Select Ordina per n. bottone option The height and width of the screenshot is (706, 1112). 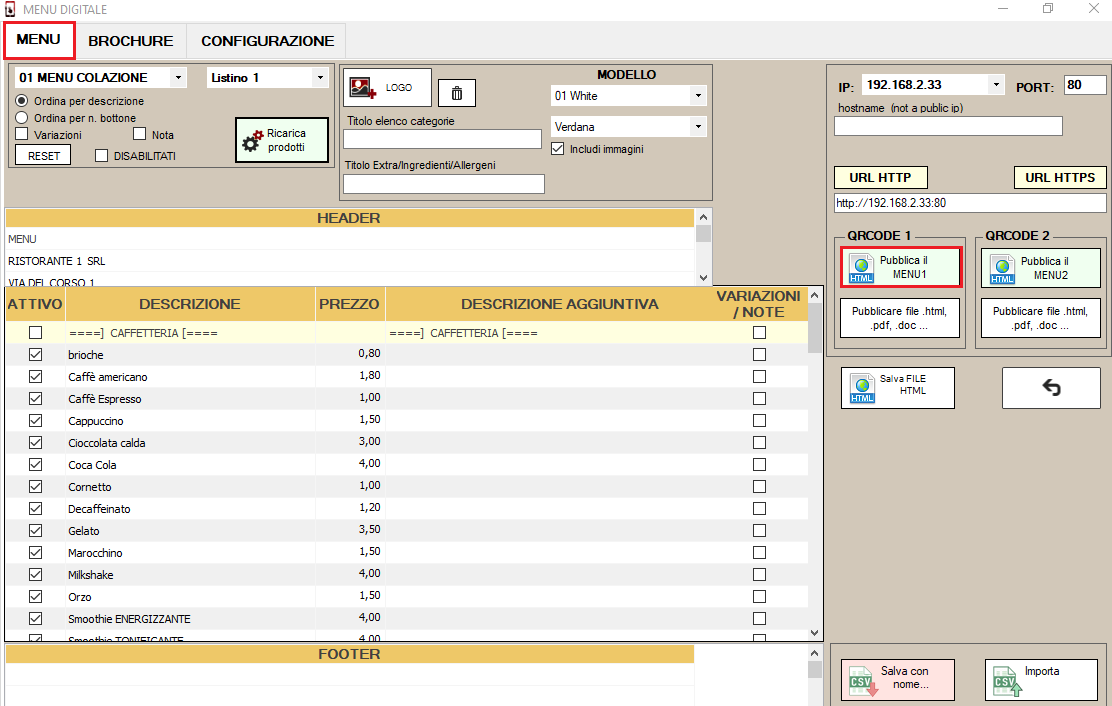(x=21, y=118)
